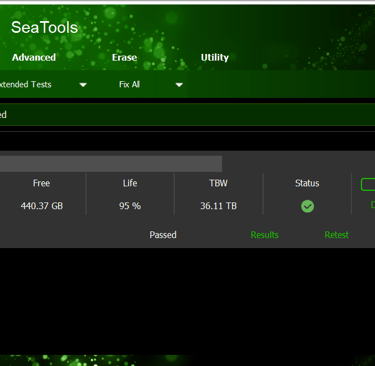Open the test Results link
This screenshot has height=366, width=375.
(264, 235)
